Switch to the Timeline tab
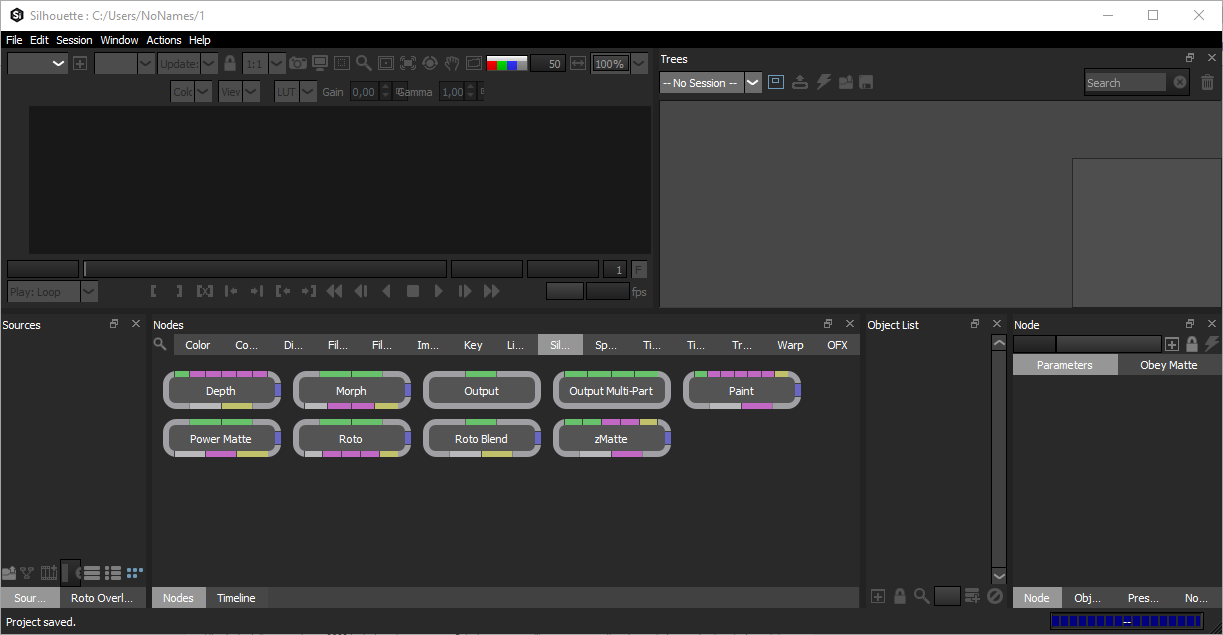 click(x=236, y=598)
